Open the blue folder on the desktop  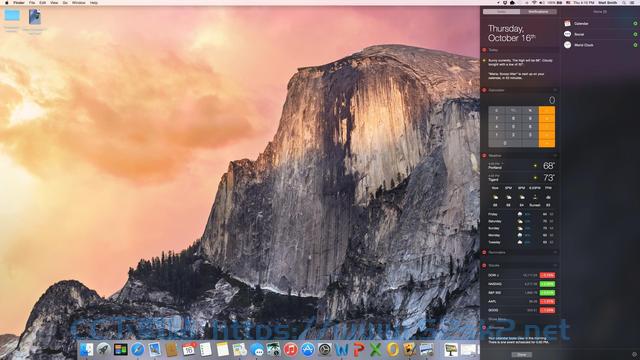12,16
